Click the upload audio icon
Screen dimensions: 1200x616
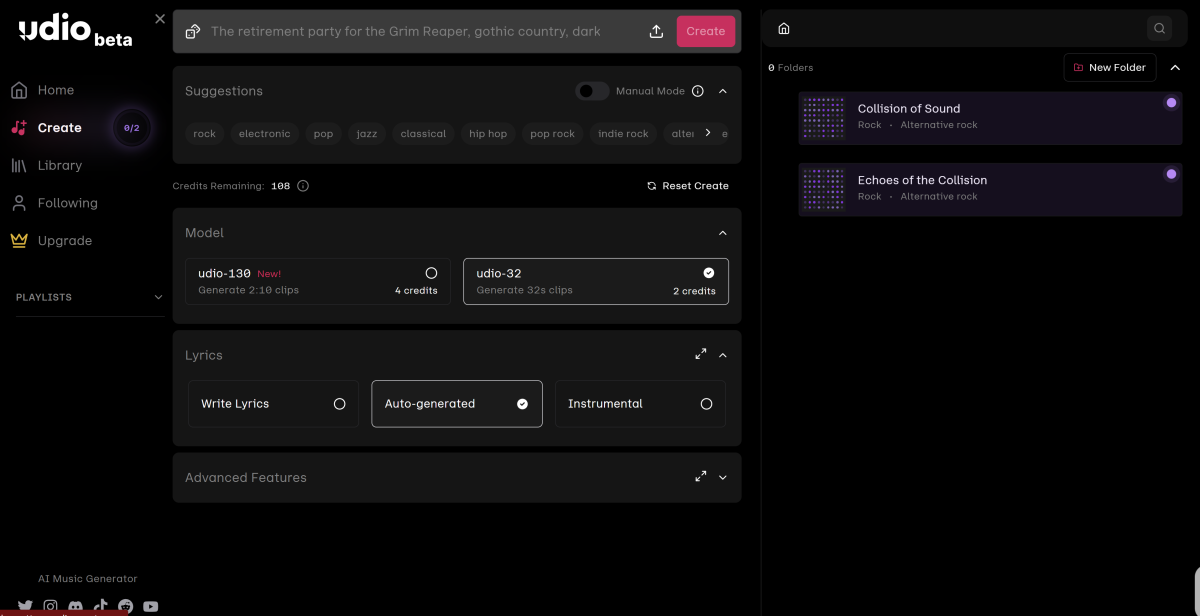656,31
